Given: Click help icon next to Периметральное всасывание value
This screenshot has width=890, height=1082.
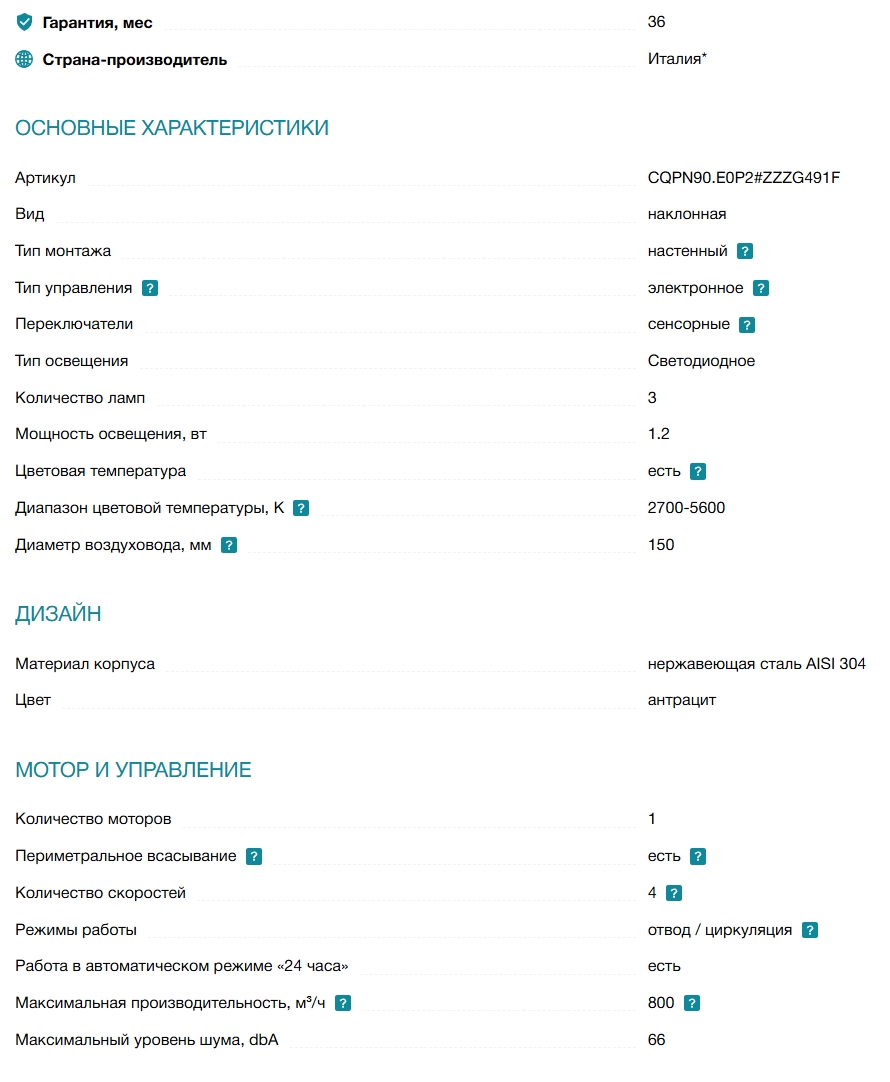Looking at the screenshot, I should [698, 856].
